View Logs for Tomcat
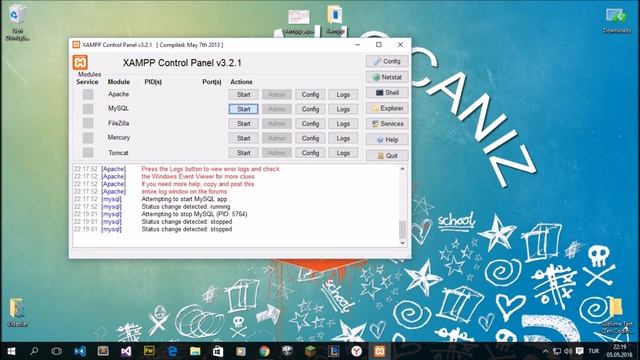The image size is (640, 360). (x=343, y=153)
